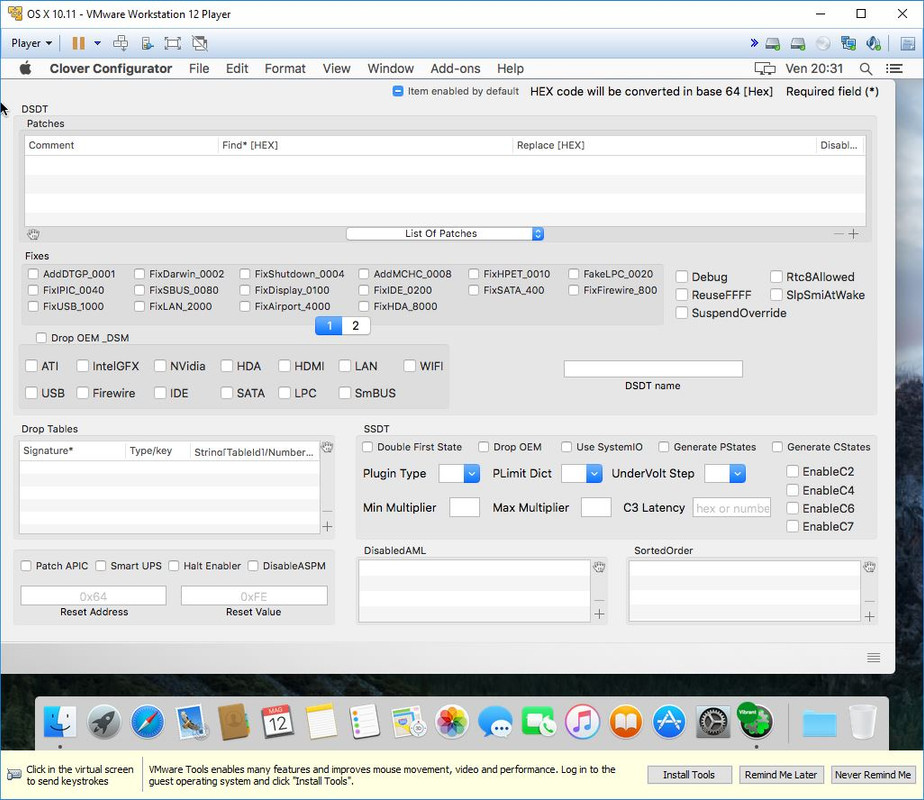Enable AddDTGP_0001 fix
The image size is (924, 800).
coord(34,274)
